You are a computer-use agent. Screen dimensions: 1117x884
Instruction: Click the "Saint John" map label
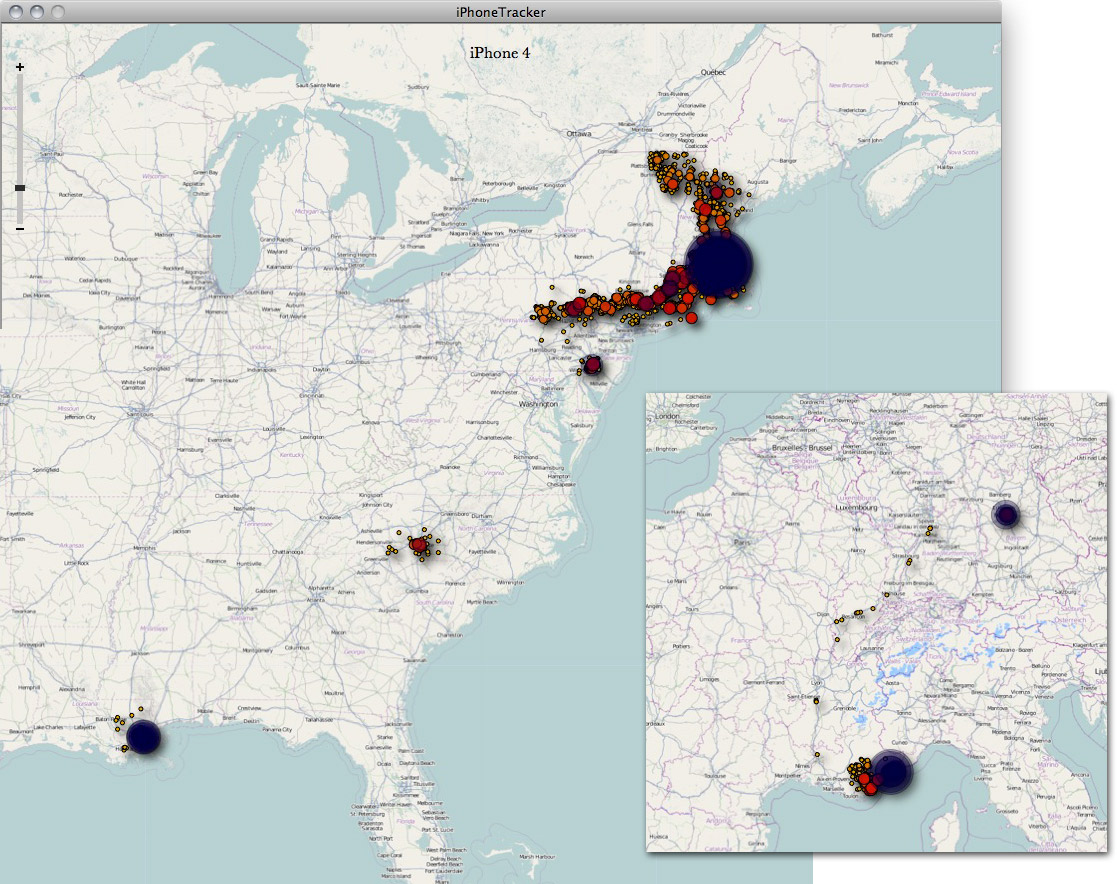pyautogui.click(x=869, y=140)
